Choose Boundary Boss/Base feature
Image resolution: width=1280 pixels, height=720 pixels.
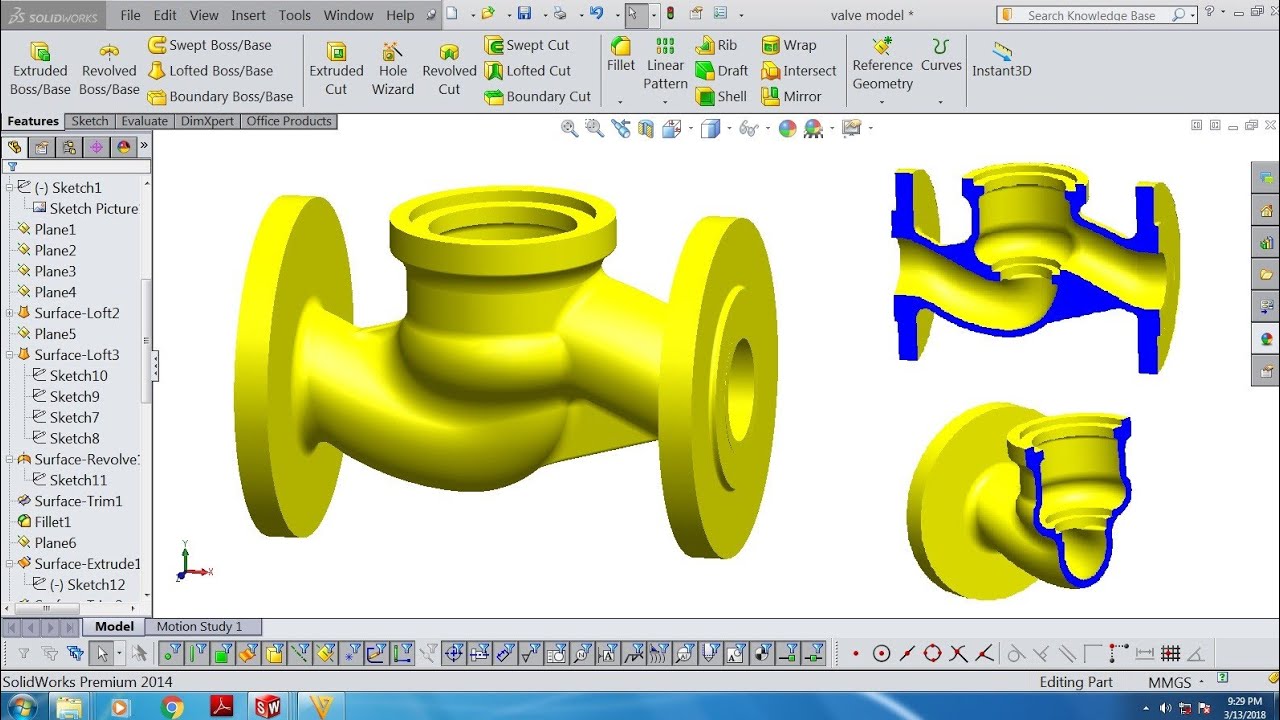click(220, 97)
